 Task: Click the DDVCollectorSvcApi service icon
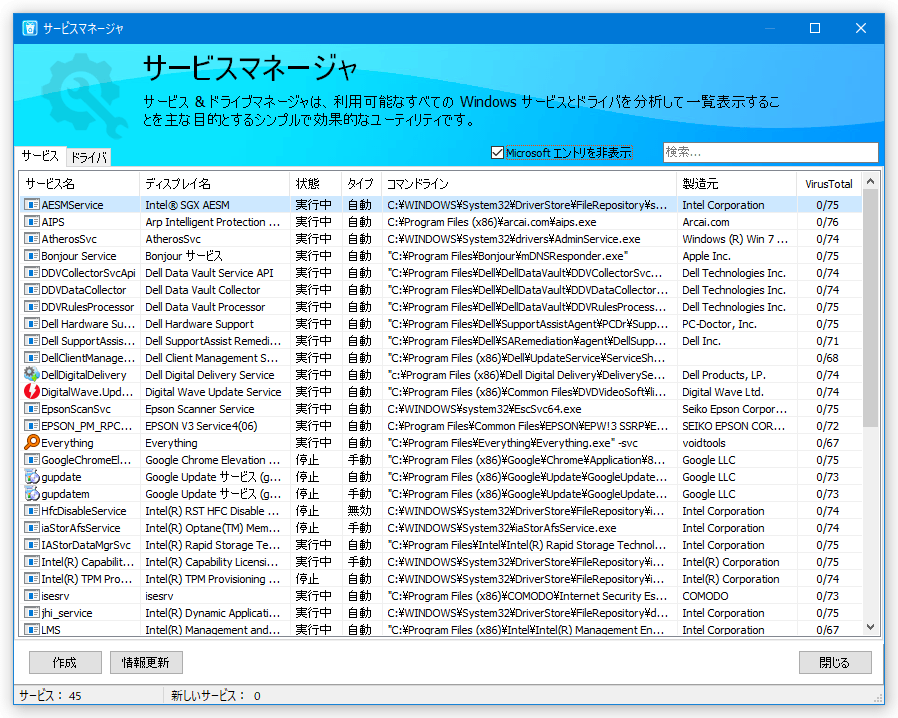click(x=31, y=273)
